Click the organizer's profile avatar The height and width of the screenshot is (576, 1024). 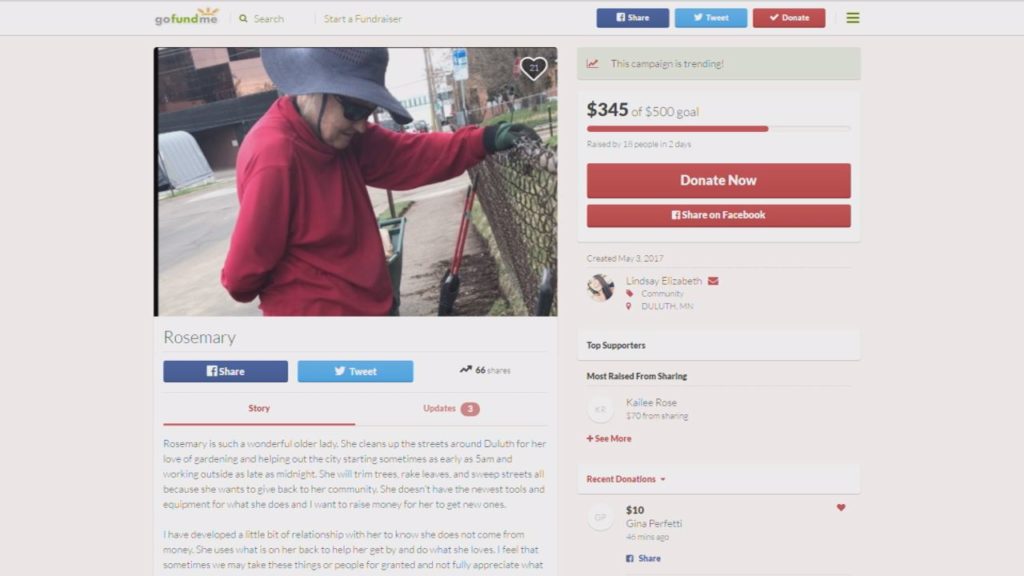pos(600,287)
